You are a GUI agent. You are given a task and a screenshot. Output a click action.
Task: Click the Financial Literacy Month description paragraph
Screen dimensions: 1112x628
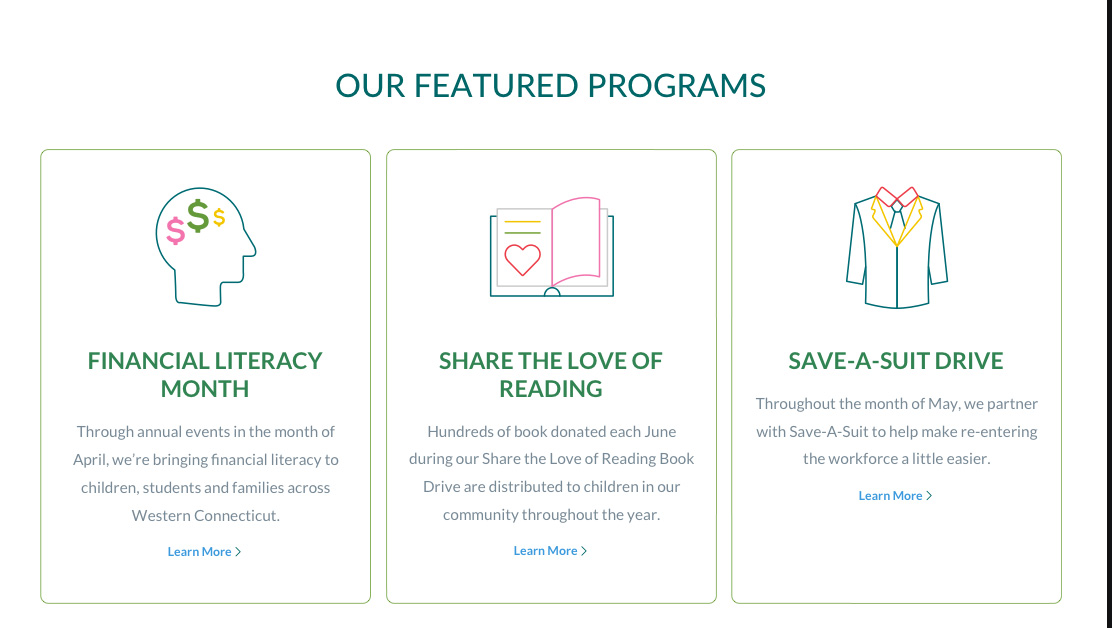pyautogui.click(x=205, y=474)
